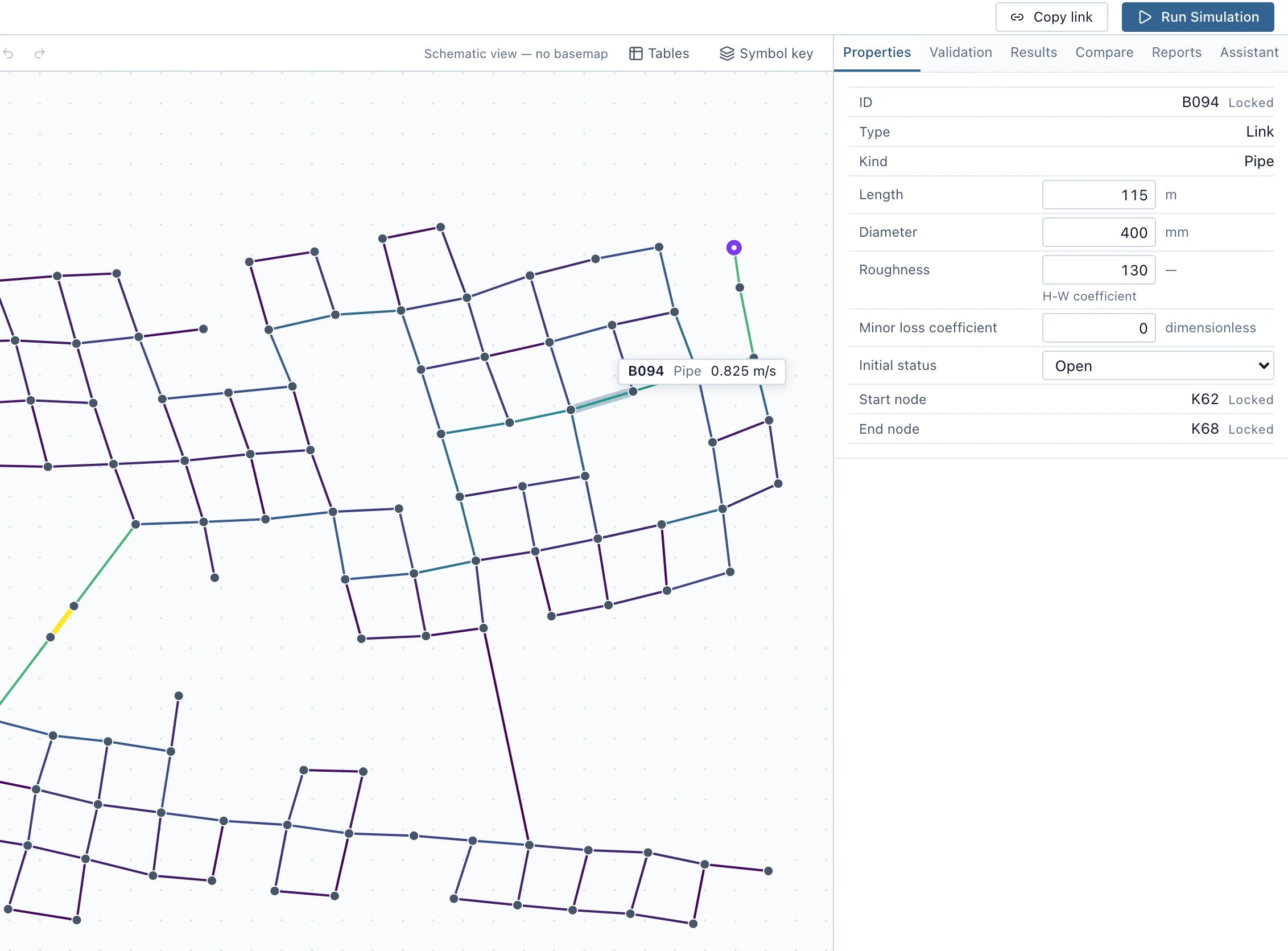The image size is (1288, 951).
Task: Open the Assistant tab
Action: (1249, 52)
